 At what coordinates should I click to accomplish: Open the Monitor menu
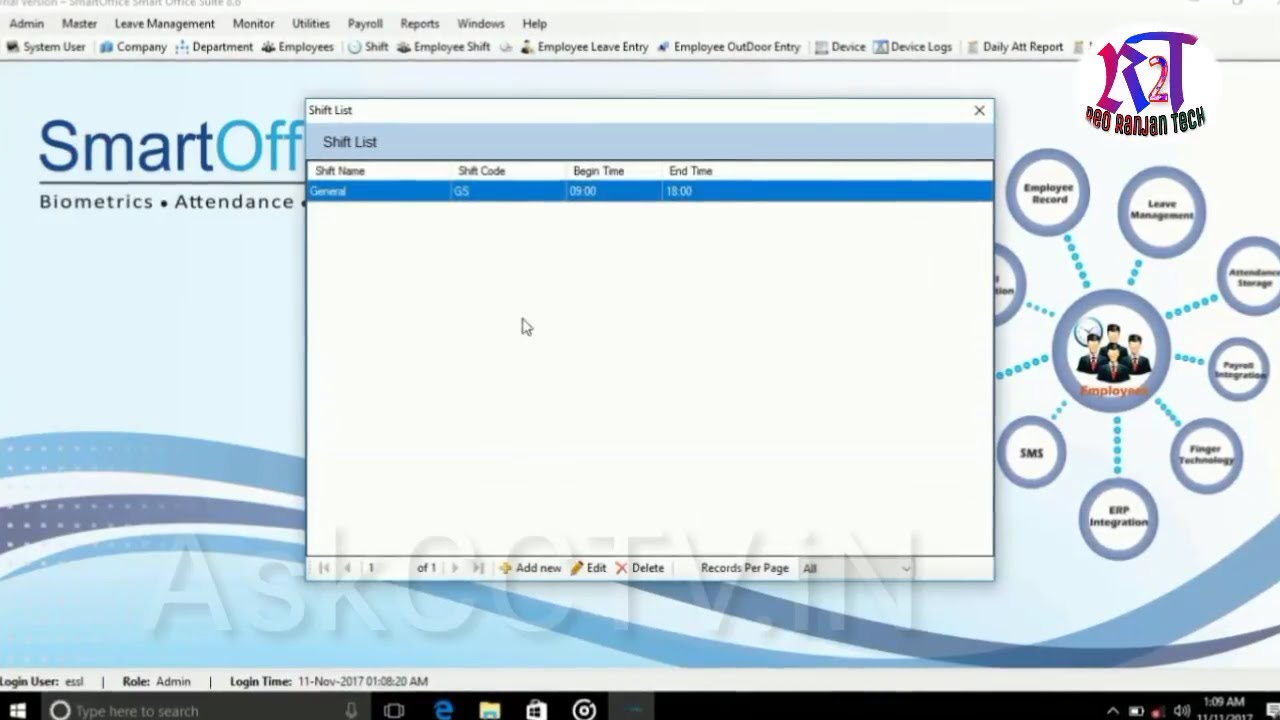tap(253, 23)
